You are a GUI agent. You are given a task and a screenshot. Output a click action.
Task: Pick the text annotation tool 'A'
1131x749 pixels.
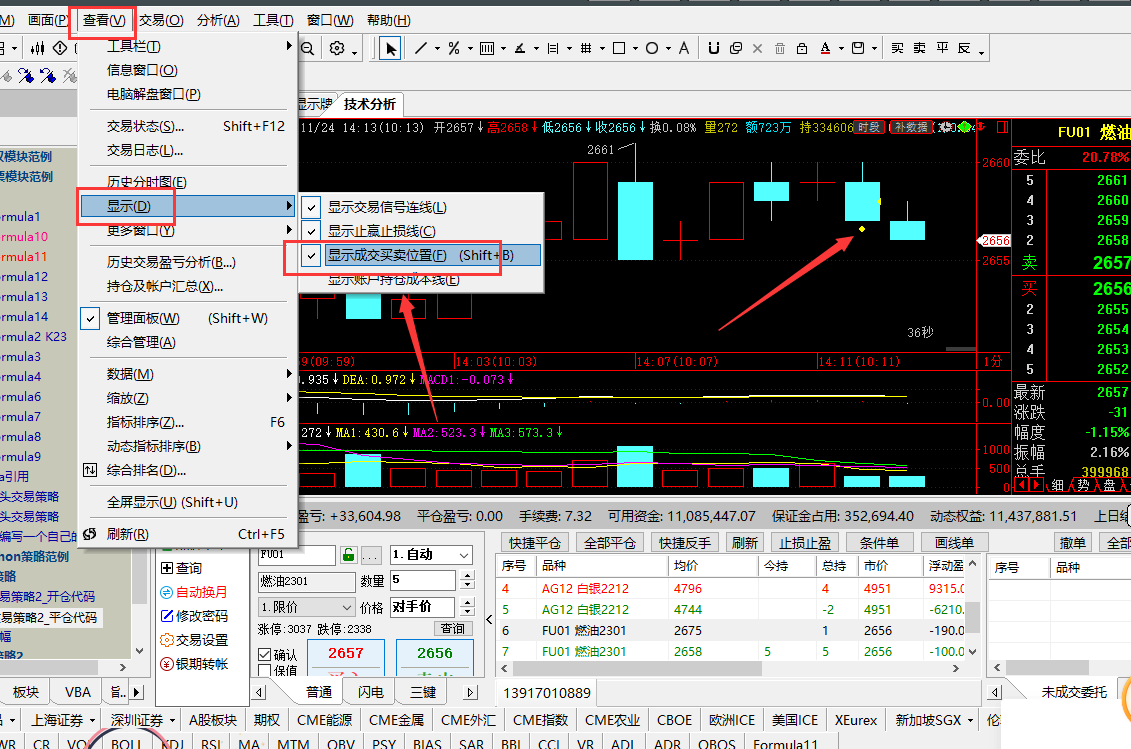(684, 48)
